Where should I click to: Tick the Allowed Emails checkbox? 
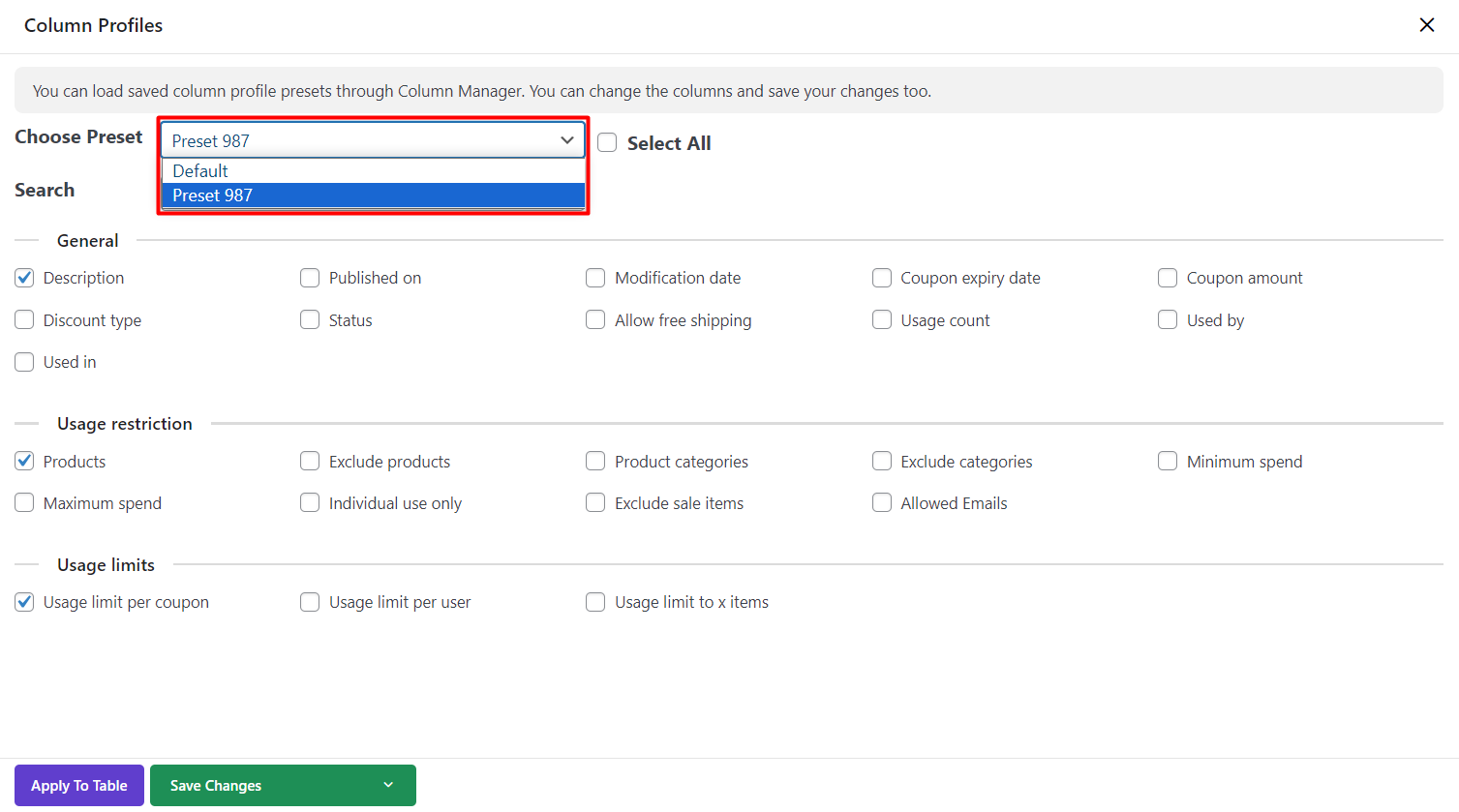[x=882, y=503]
